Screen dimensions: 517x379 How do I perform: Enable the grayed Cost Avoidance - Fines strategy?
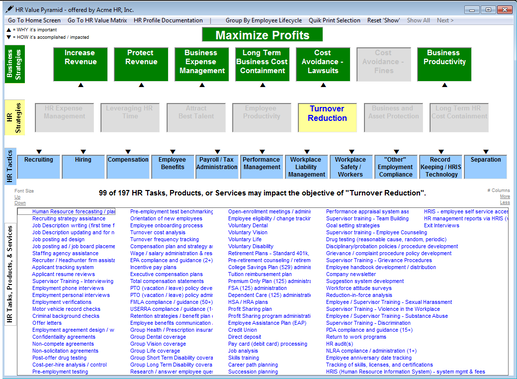(x=384, y=64)
